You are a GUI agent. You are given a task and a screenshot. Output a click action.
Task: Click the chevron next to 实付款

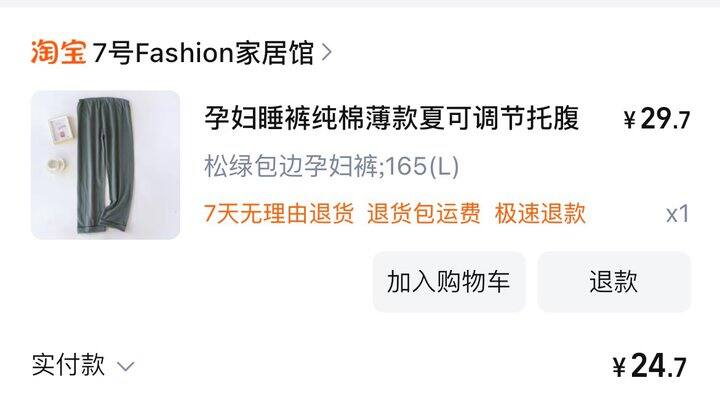click(125, 367)
